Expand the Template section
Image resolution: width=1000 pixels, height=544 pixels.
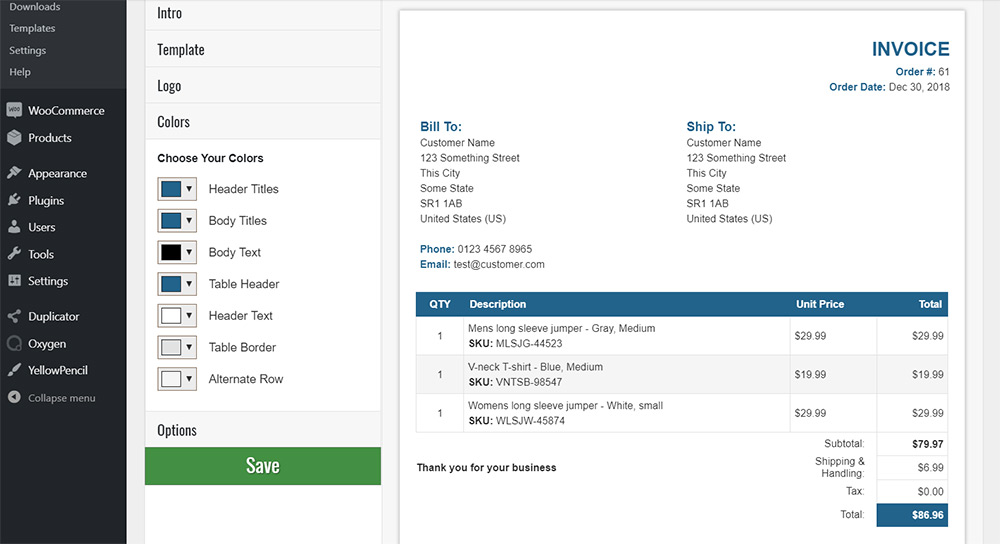coord(263,50)
